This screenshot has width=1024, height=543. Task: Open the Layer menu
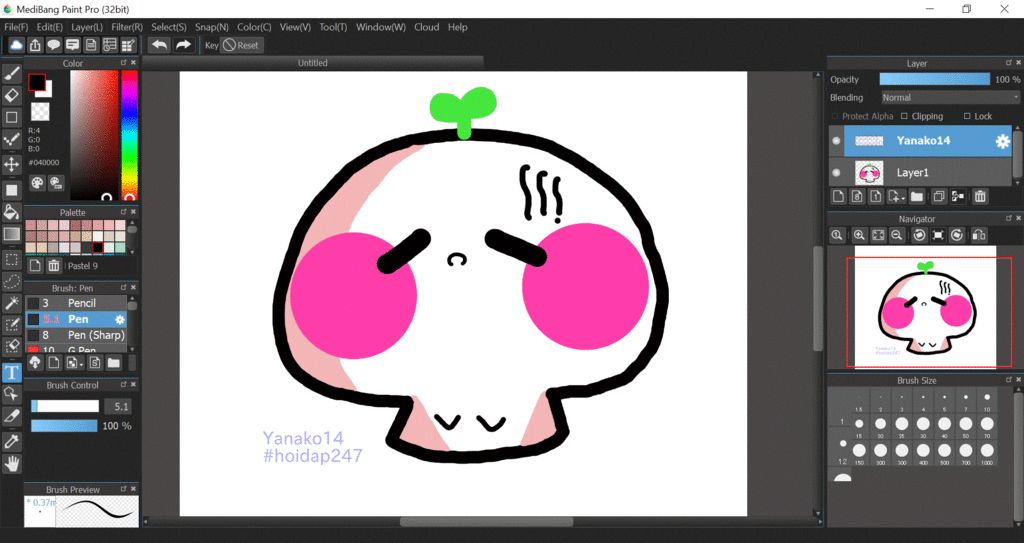(x=87, y=27)
